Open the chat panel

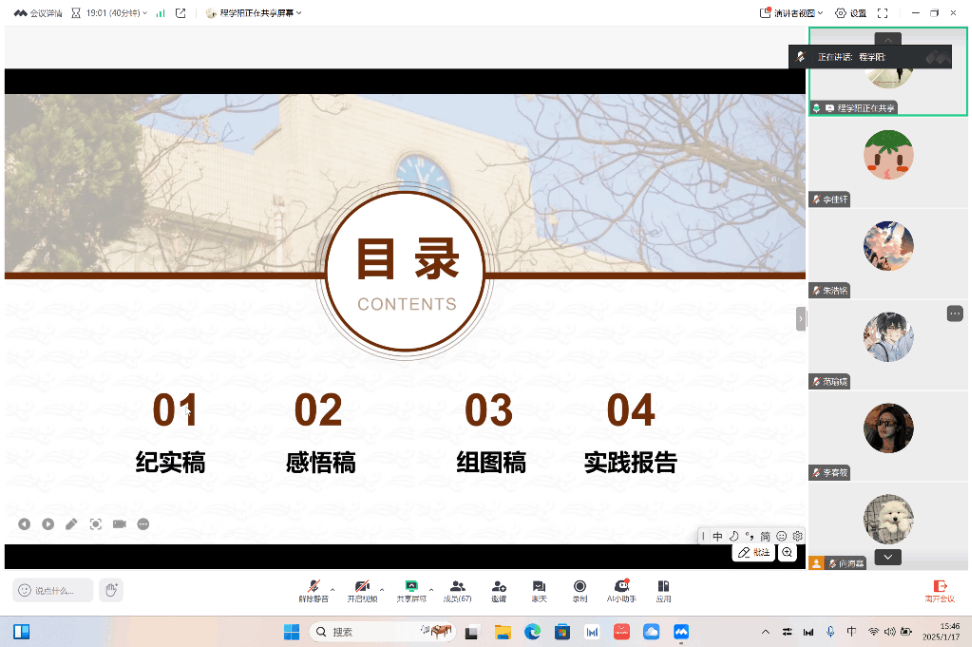pyautogui.click(x=539, y=588)
